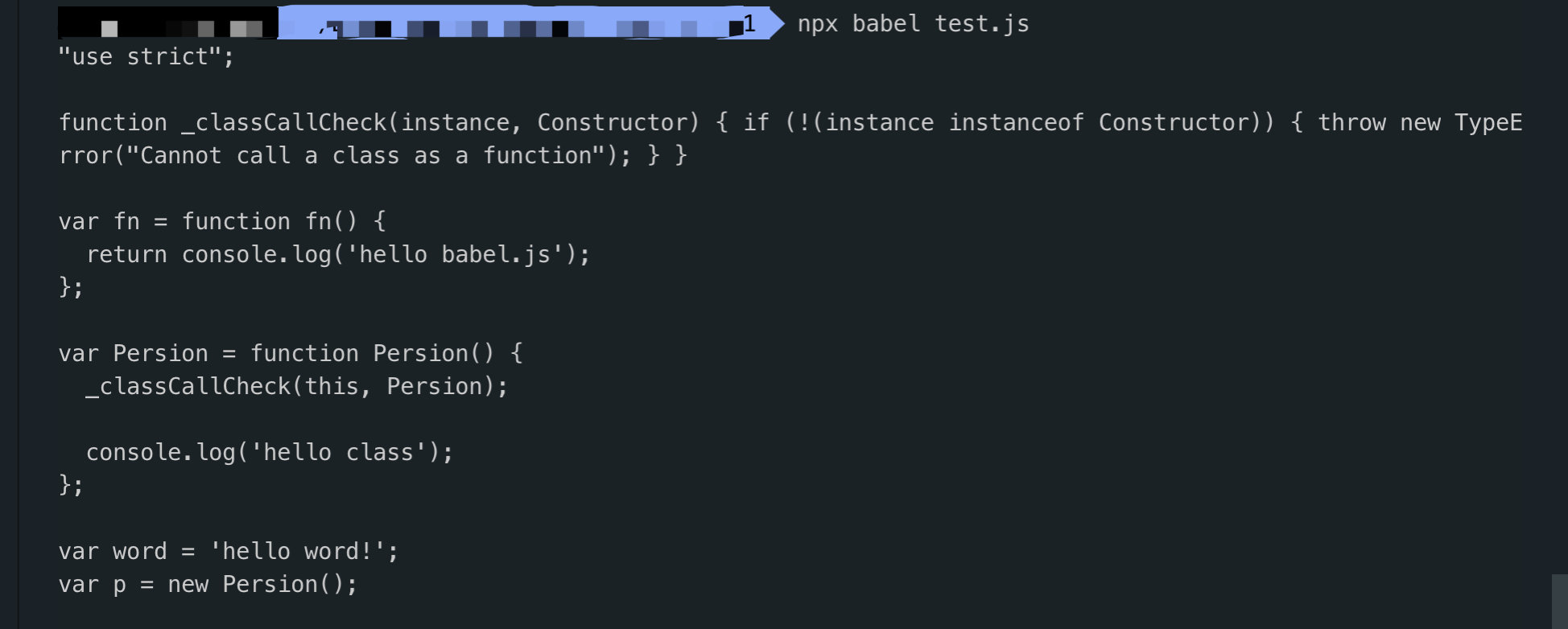1568x629 pixels.
Task: Click 'throw new' in the wrapped line
Action: coord(1379,123)
